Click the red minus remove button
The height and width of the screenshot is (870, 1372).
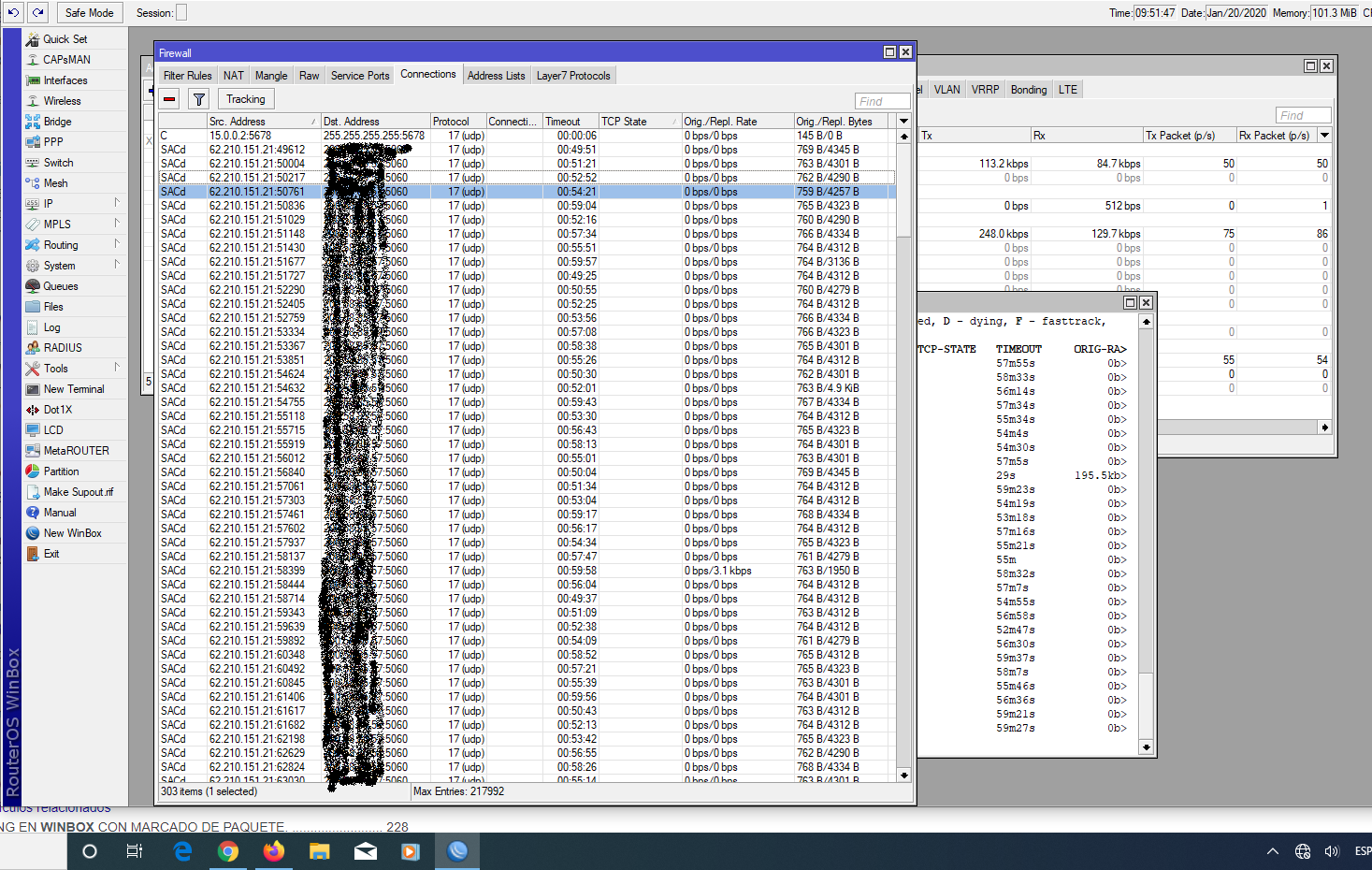click(169, 99)
